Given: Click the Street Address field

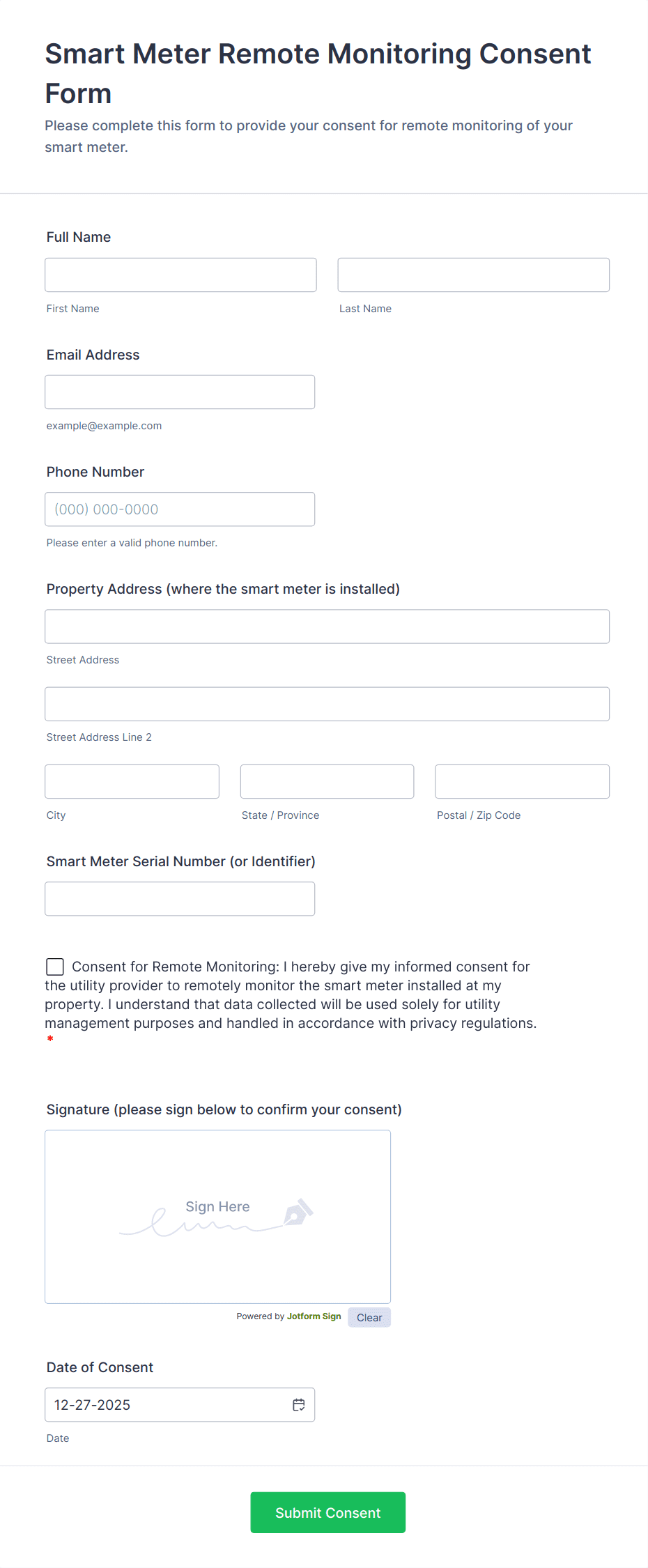Looking at the screenshot, I should pyautogui.click(x=327, y=626).
